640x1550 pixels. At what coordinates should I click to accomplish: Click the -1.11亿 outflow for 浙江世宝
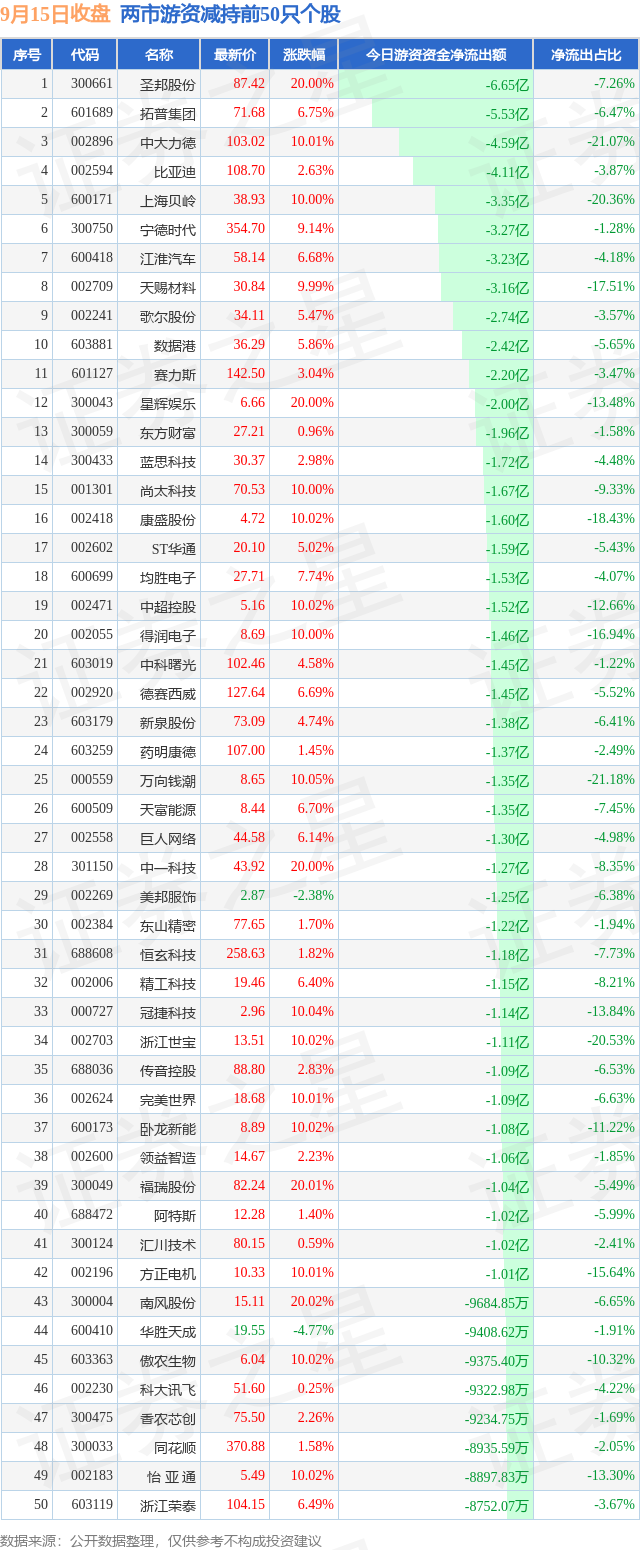click(508, 1042)
